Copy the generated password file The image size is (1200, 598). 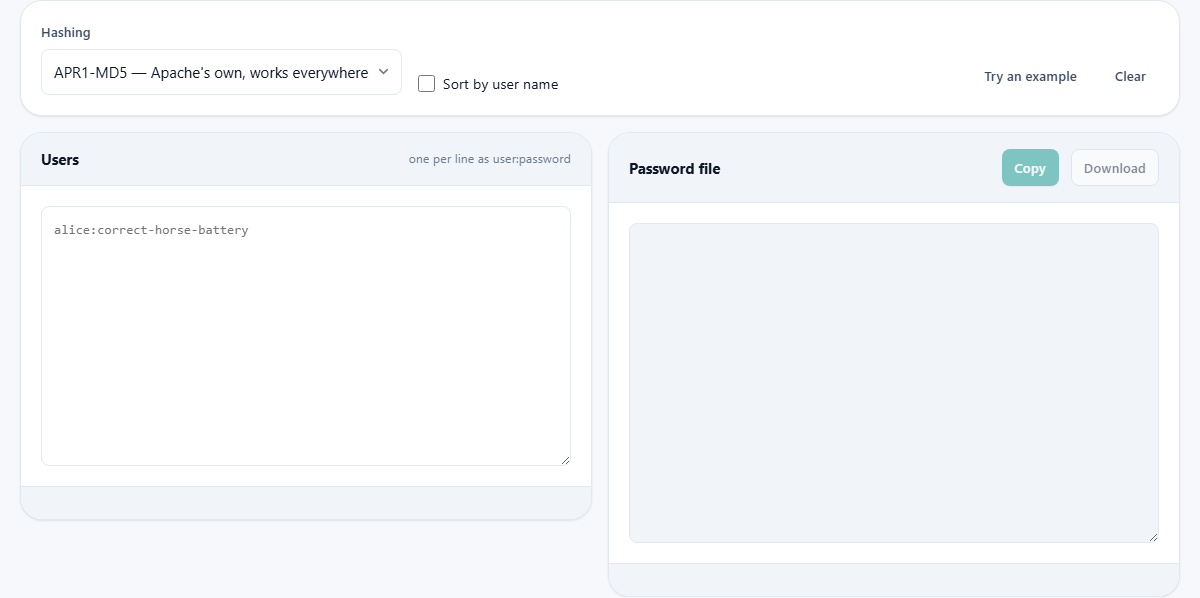pos(1030,168)
